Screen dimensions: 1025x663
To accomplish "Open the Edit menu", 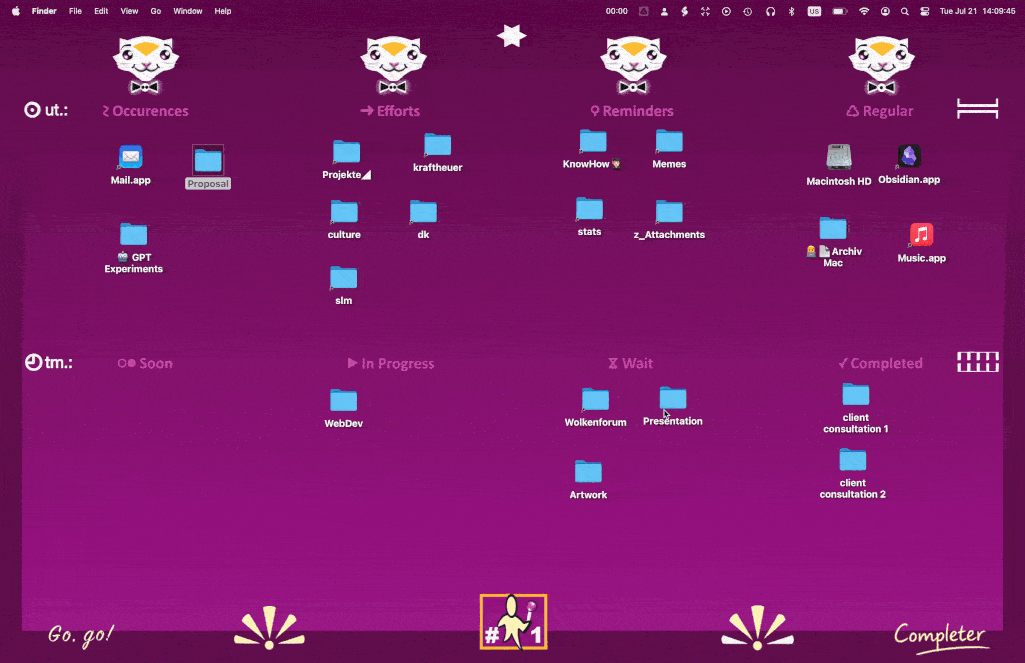I will [101, 11].
